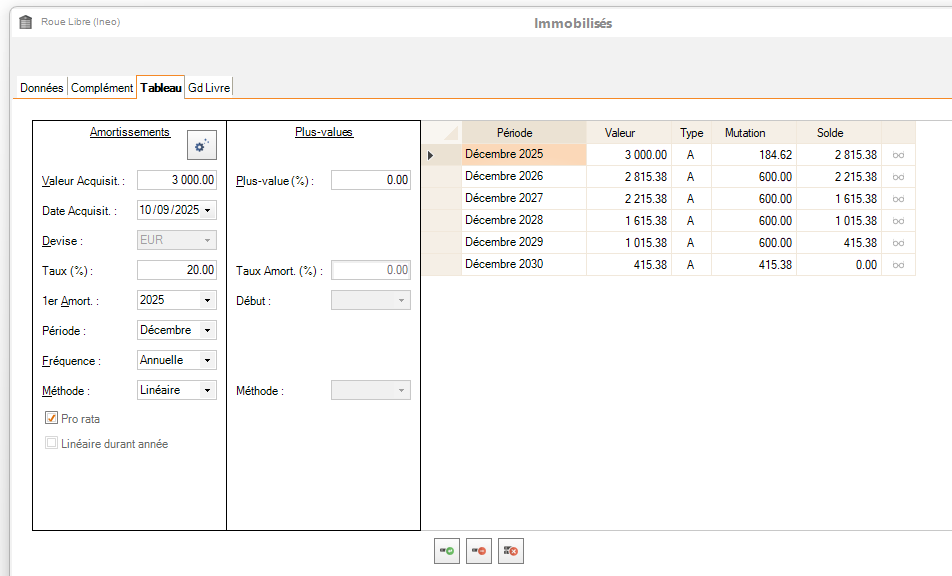Open the Méthode dropdown showing Linéaire

pos(207,390)
